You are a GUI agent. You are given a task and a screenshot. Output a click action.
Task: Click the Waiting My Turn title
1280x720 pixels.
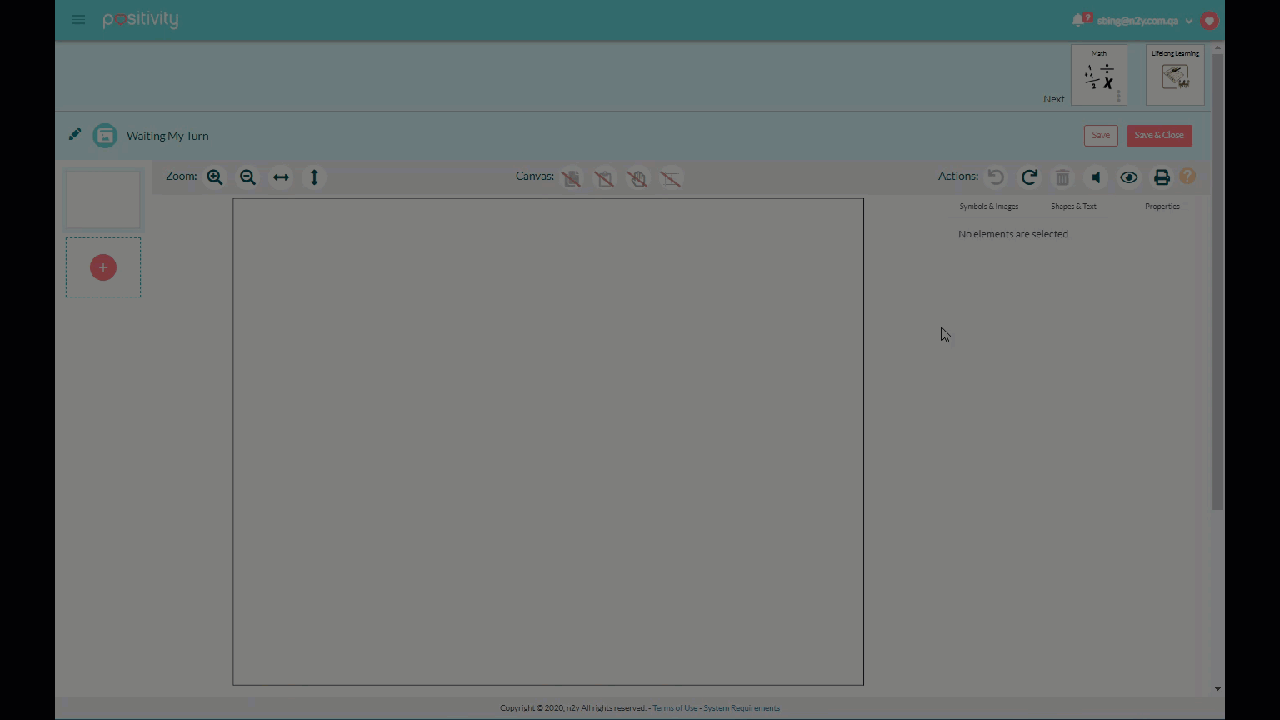point(167,136)
